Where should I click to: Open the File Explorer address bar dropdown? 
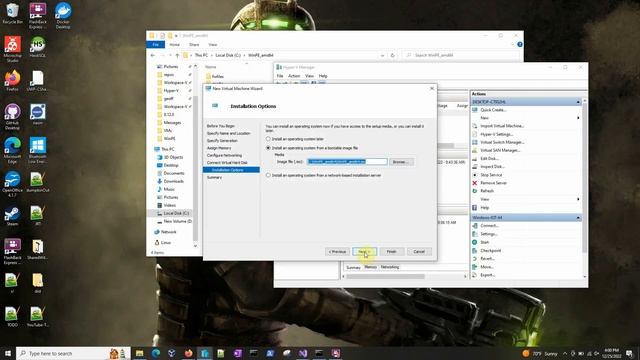tap(382, 55)
